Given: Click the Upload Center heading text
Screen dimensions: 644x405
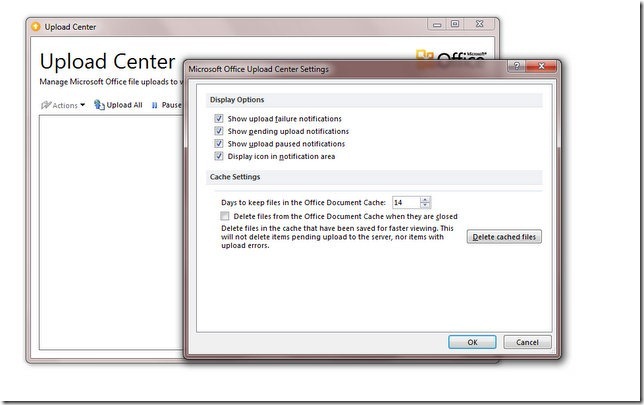Looking at the screenshot, I should [107, 62].
